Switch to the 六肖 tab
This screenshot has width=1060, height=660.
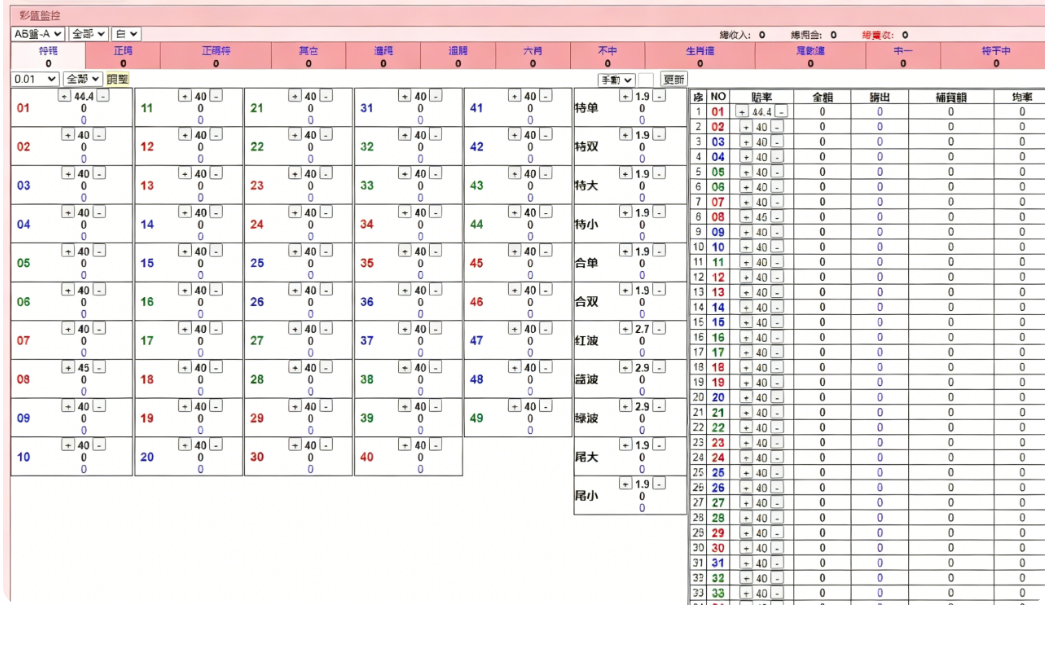533,55
